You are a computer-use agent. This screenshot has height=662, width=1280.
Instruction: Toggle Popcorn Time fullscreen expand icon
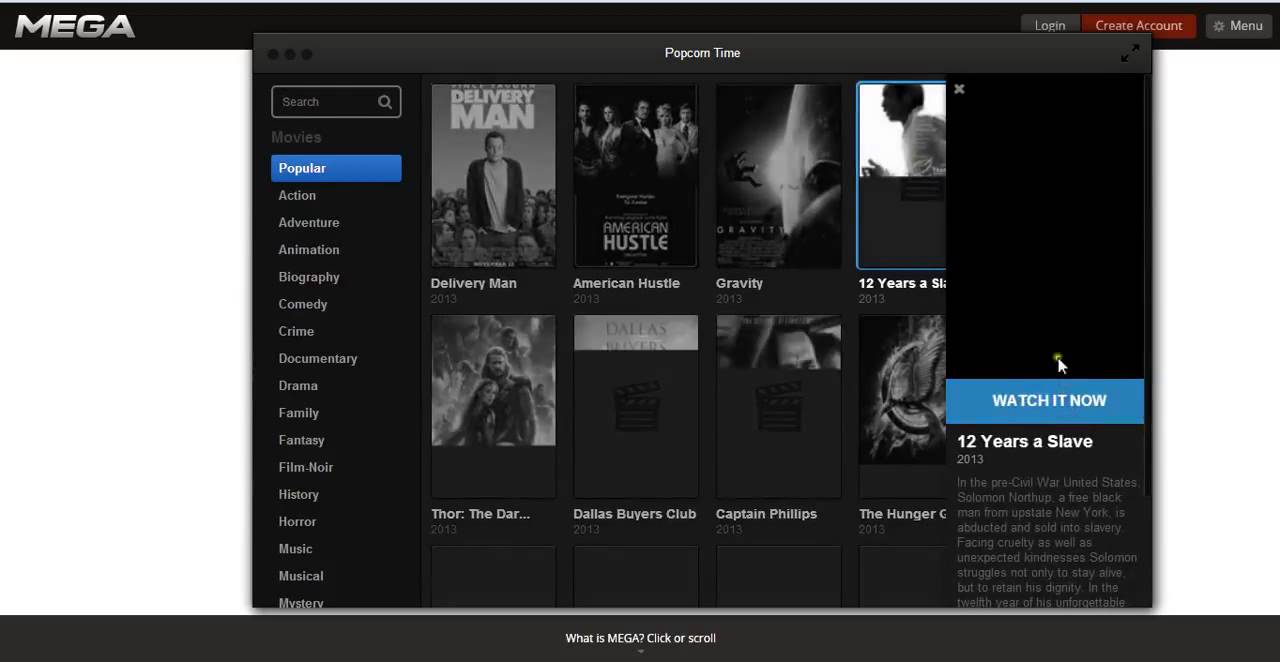coord(1130,54)
